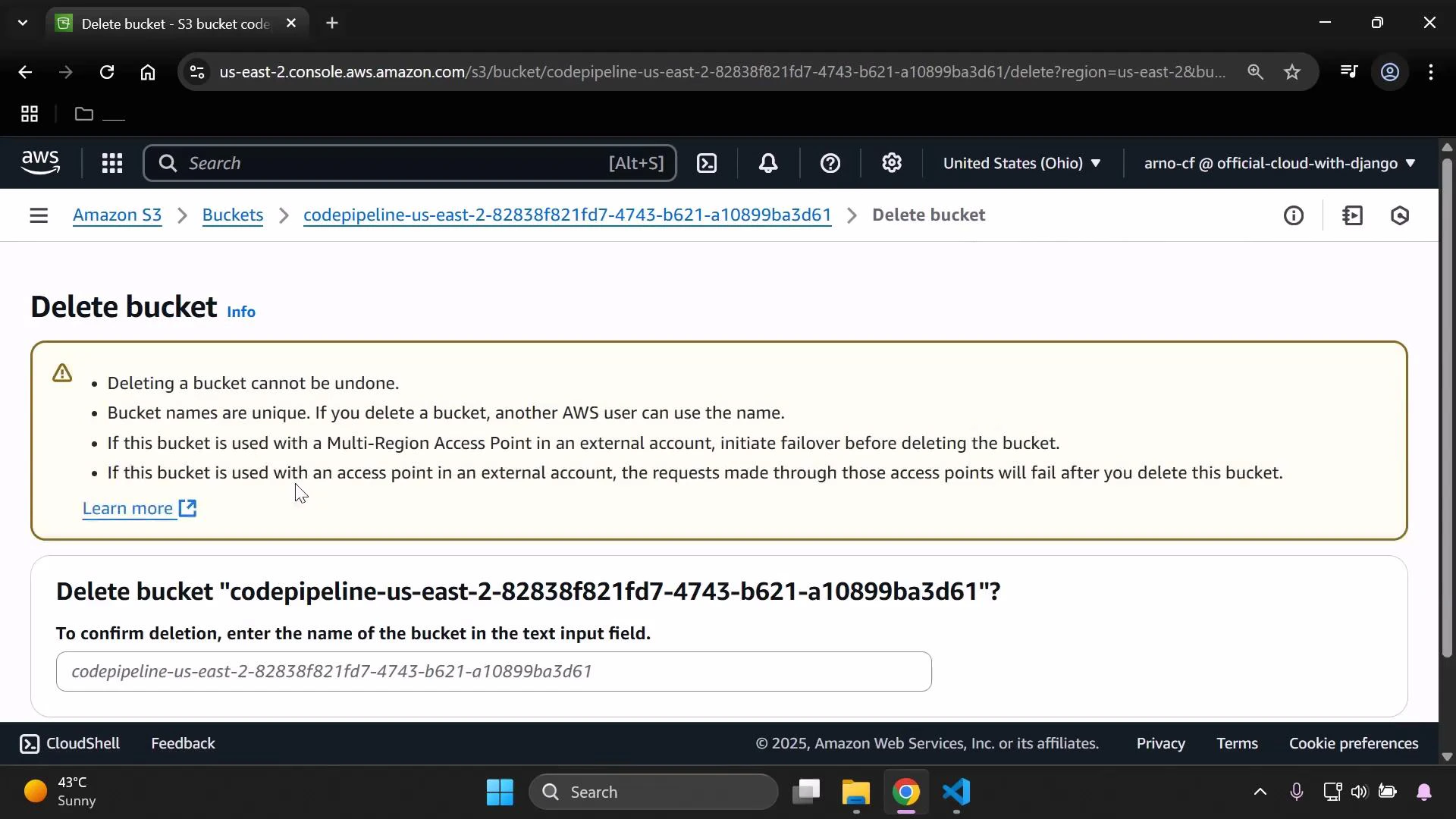Image resolution: width=1456 pixels, height=819 pixels.
Task: Launch CloudShell from the bottom status bar icon
Action: tap(30, 743)
